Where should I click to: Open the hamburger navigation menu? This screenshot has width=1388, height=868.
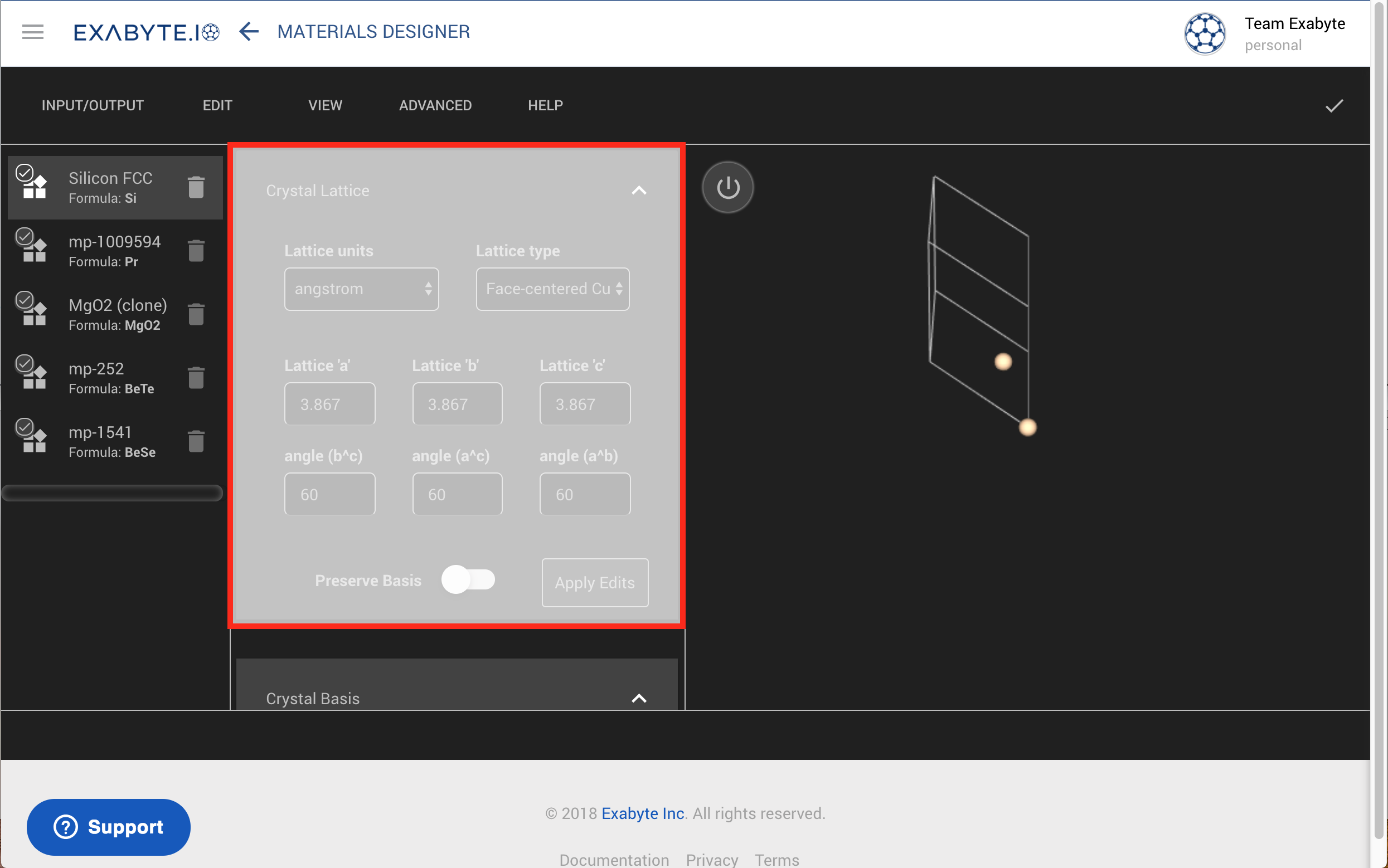[x=33, y=32]
